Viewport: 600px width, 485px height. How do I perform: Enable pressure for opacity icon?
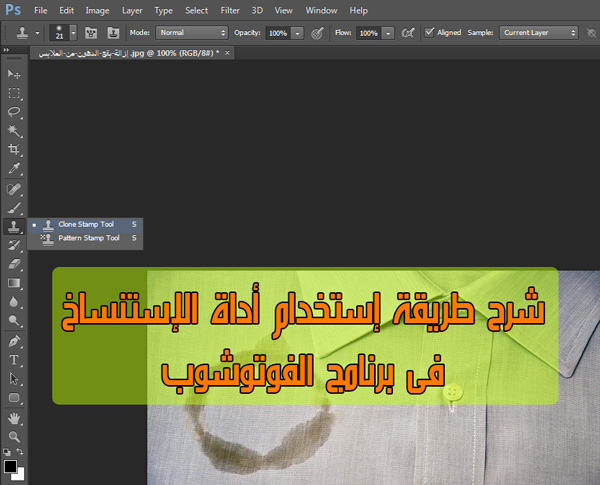(x=317, y=33)
